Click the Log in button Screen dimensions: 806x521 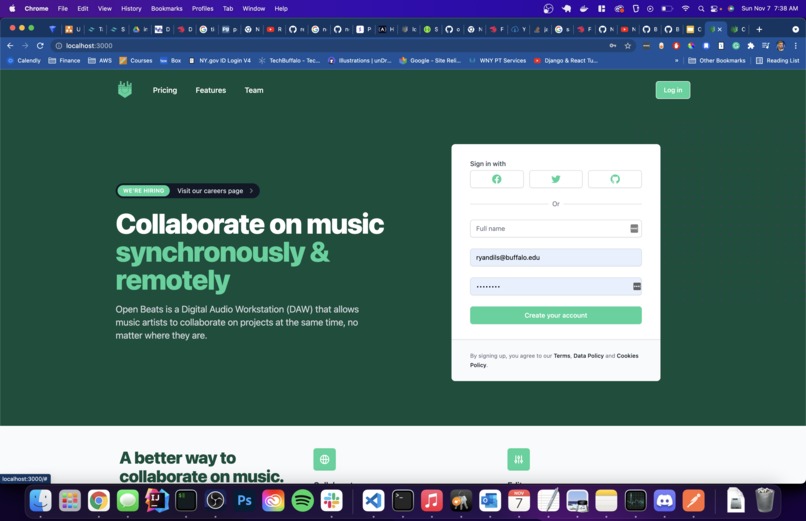[x=673, y=90]
